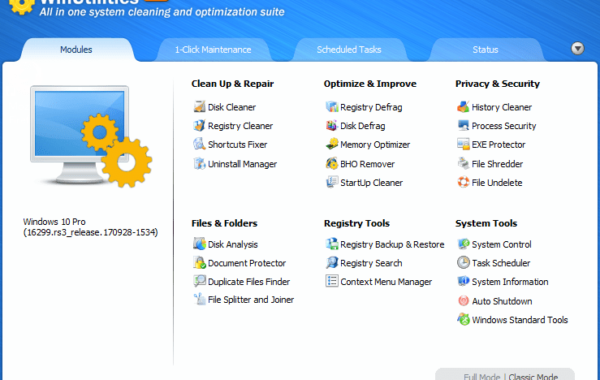Click the Auto Shutdown icon
The height and width of the screenshot is (380, 600).
click(x=463, y=301)
